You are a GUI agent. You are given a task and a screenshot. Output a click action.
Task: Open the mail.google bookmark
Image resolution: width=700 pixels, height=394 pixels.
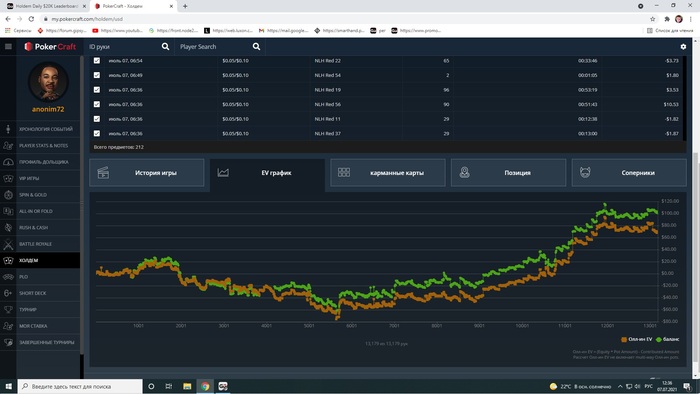pyautogui.click(x=283, y=30)
